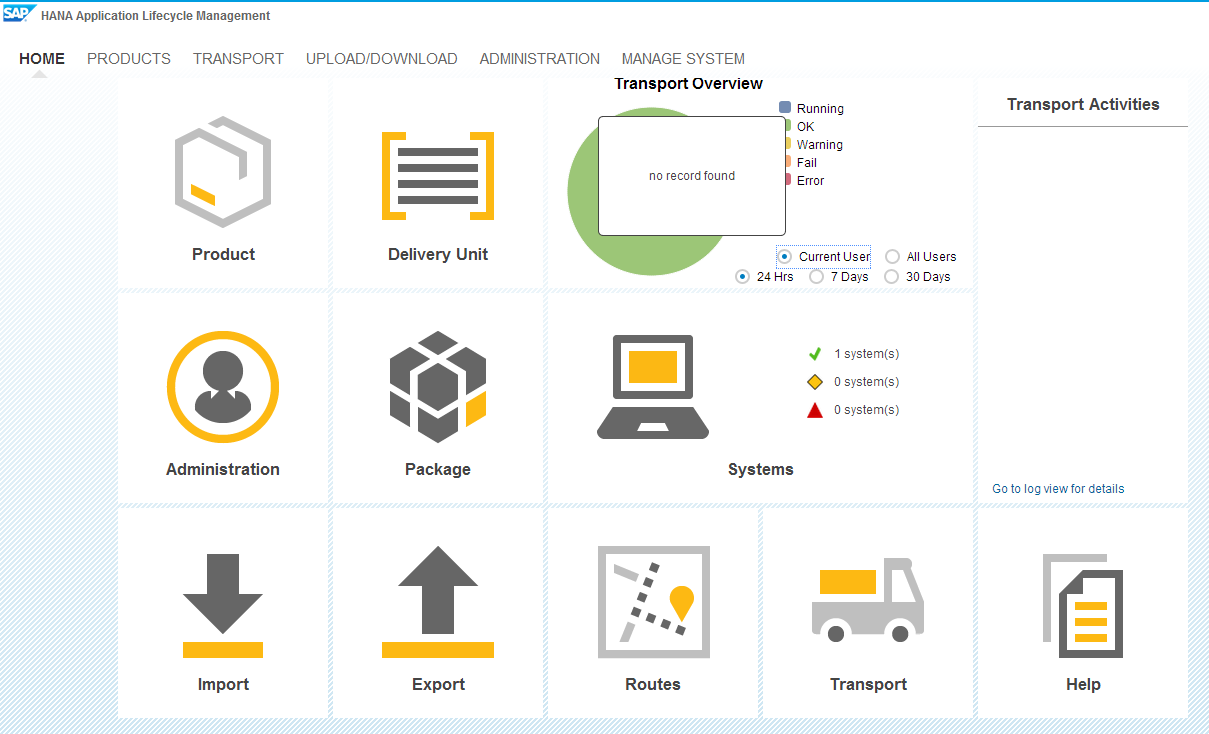Click the Export tile label
This screenshot has width=1209, height=734.
438,684
